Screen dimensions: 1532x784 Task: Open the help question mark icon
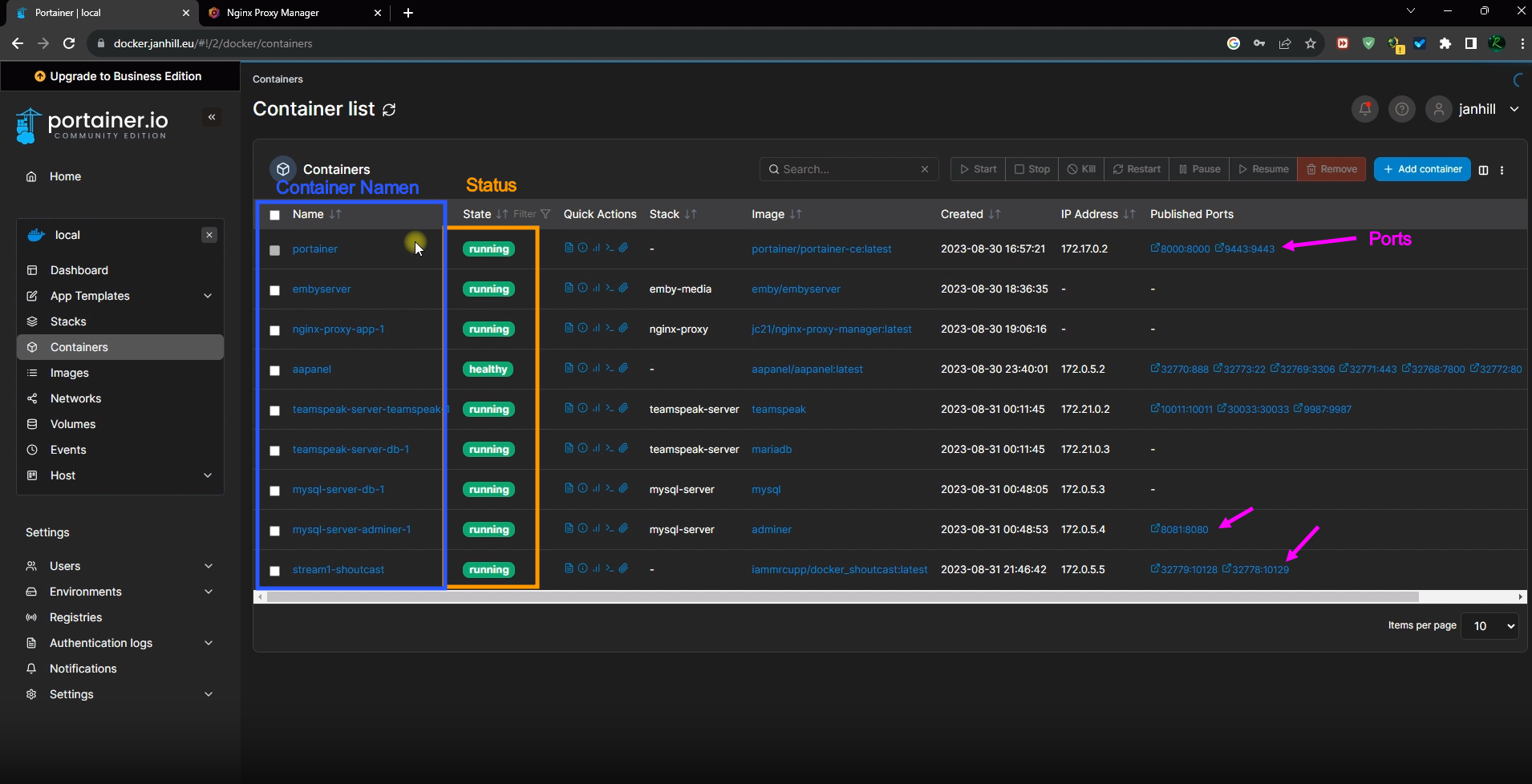pos(1401,109)
